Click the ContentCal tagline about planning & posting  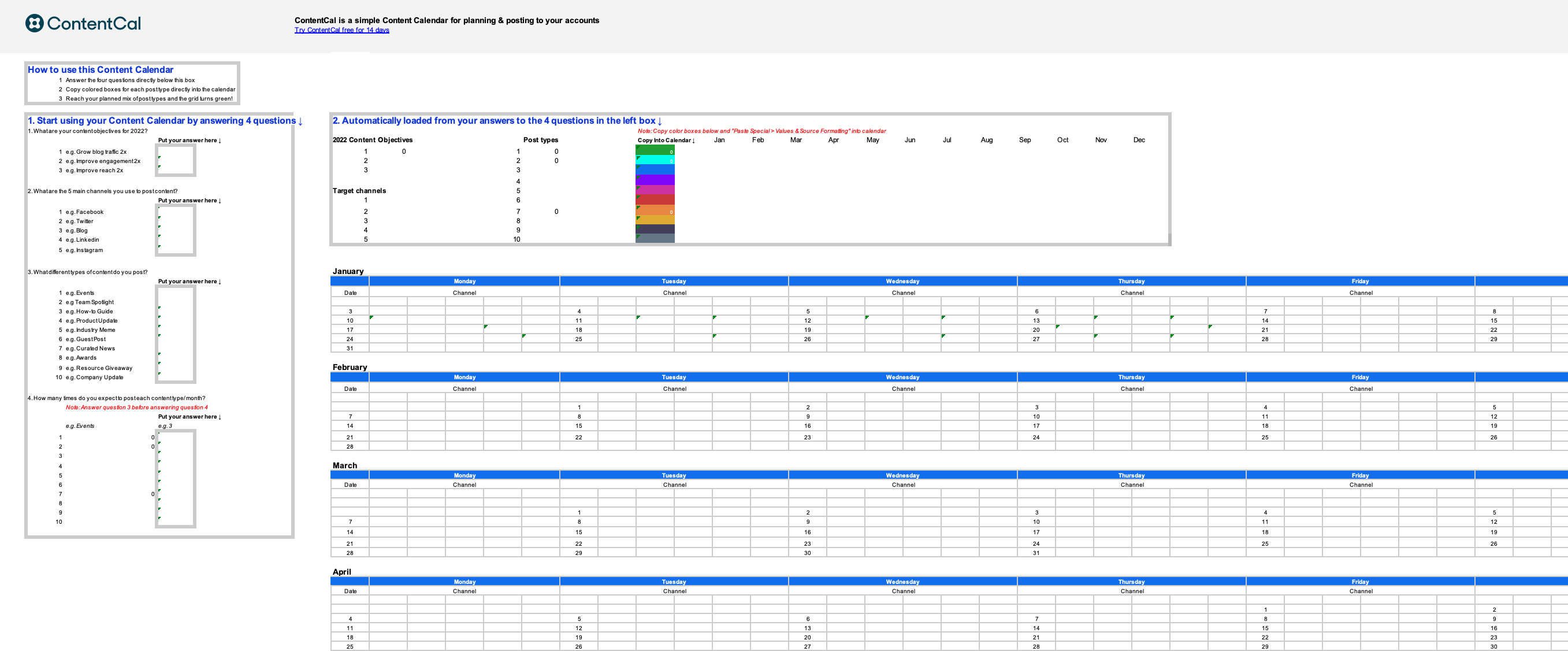point(447,20)
